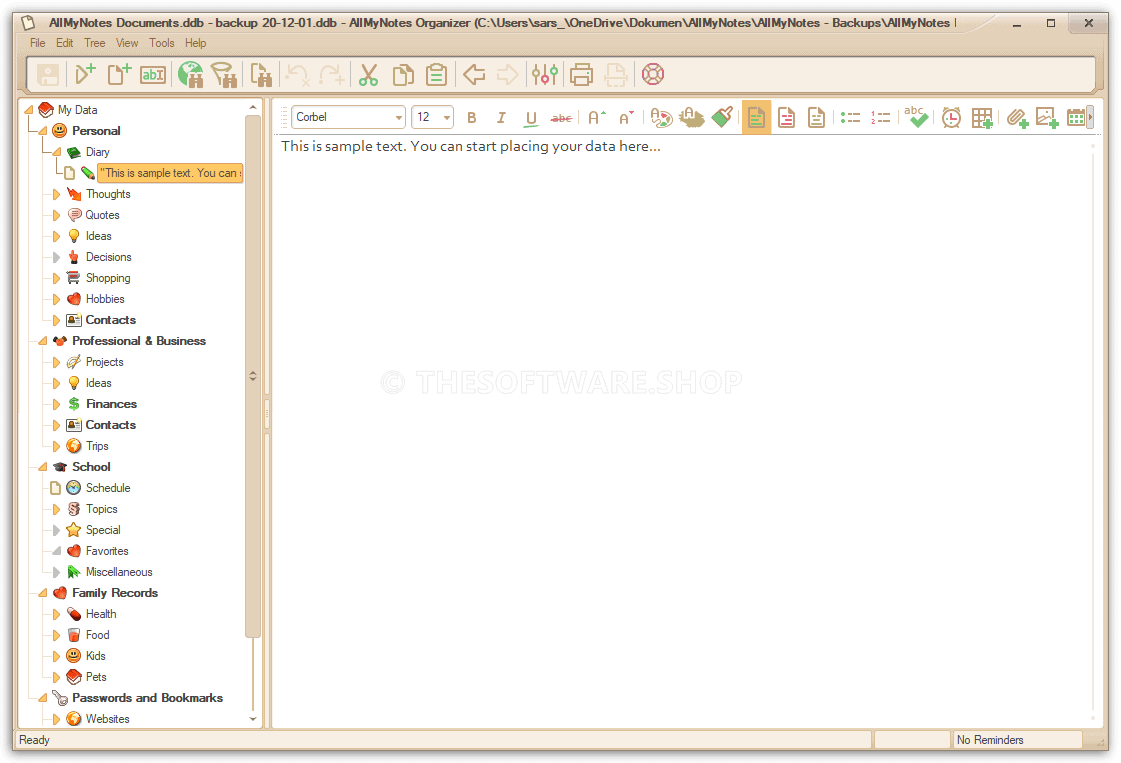Toggle center paragraph alignment
The image size is (1121, 763).
tap(786, 117)
